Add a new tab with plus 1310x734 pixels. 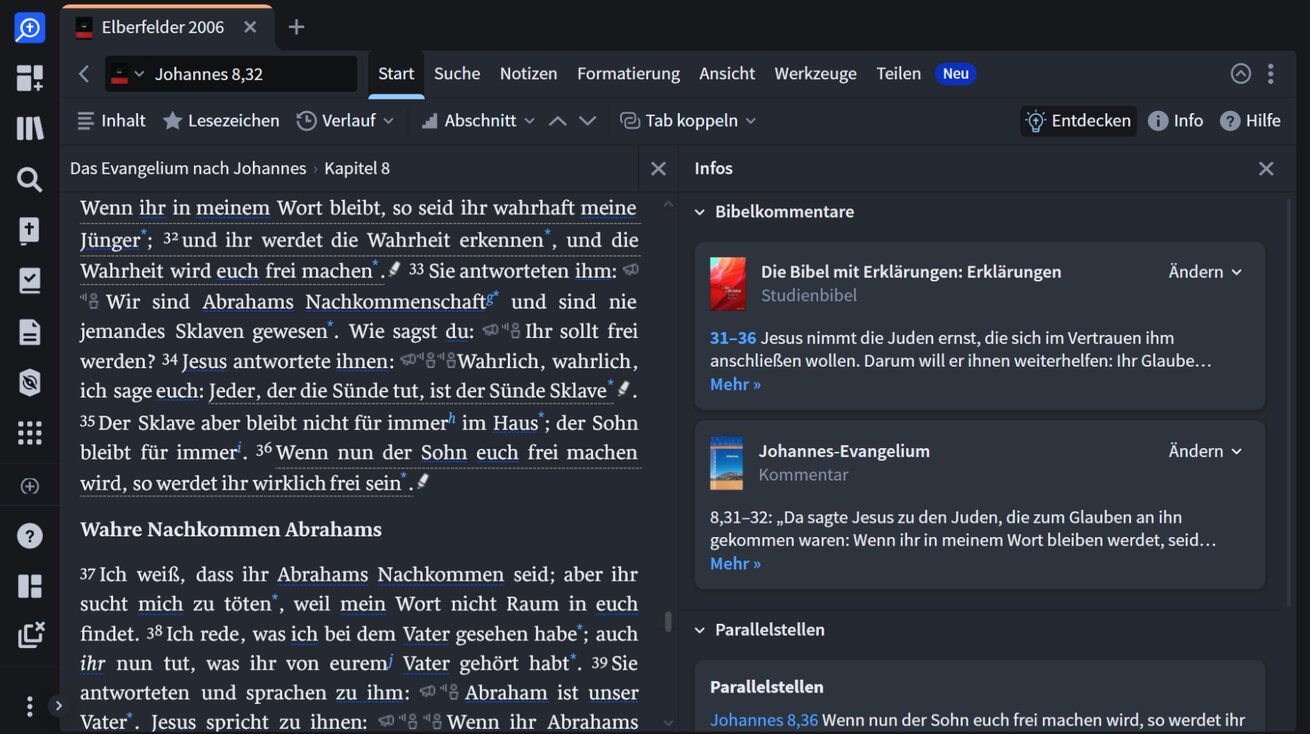296,27
